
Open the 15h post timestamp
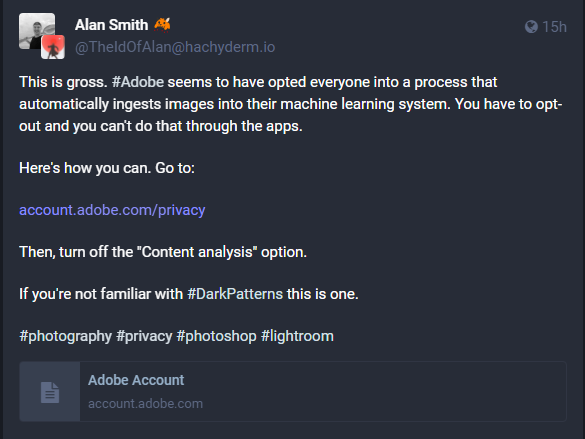(x=554, y=27)
